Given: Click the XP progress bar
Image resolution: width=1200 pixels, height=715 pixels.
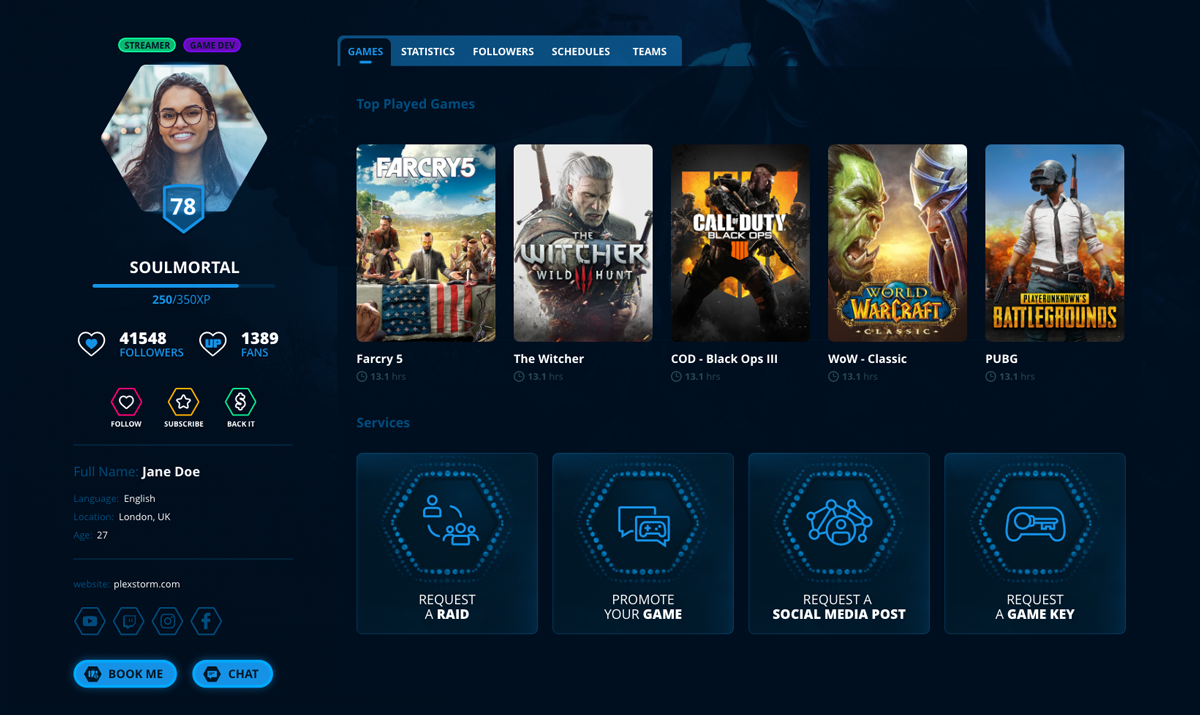Looking at the screenshot, I should [x=183, y=286].
